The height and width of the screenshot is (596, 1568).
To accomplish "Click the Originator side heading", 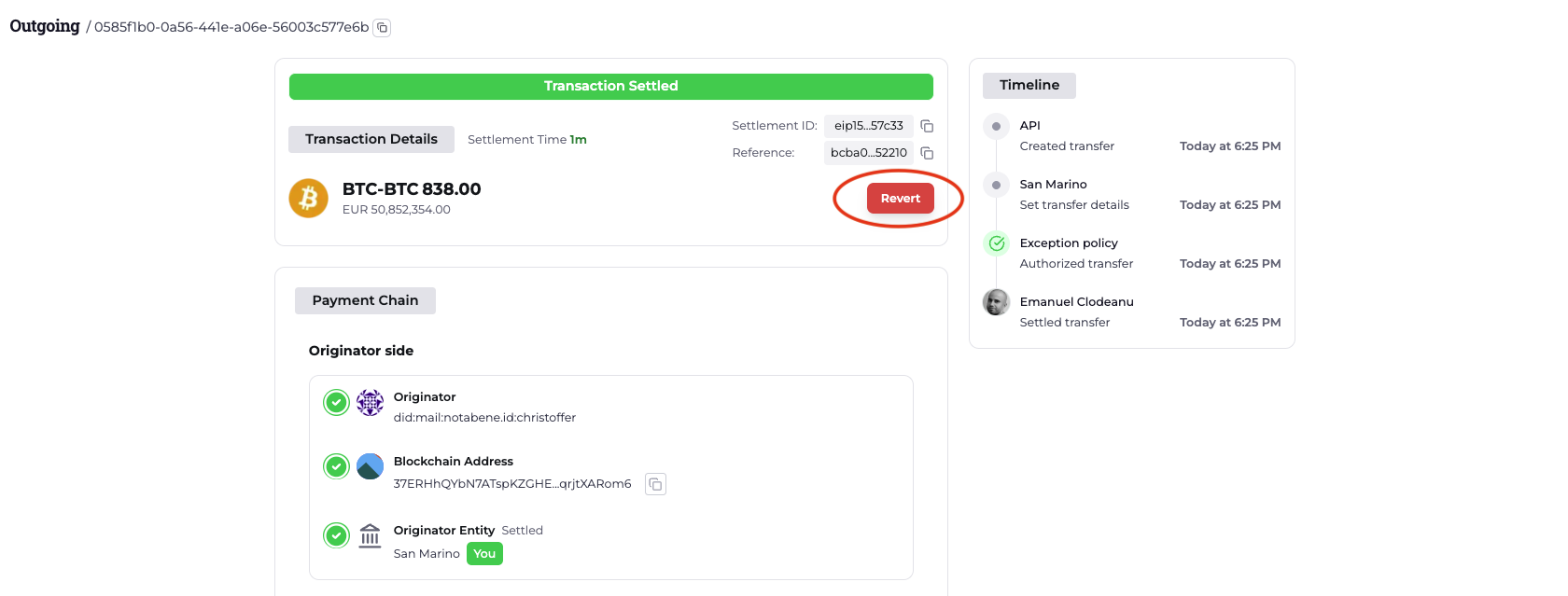I will [361, 351].
